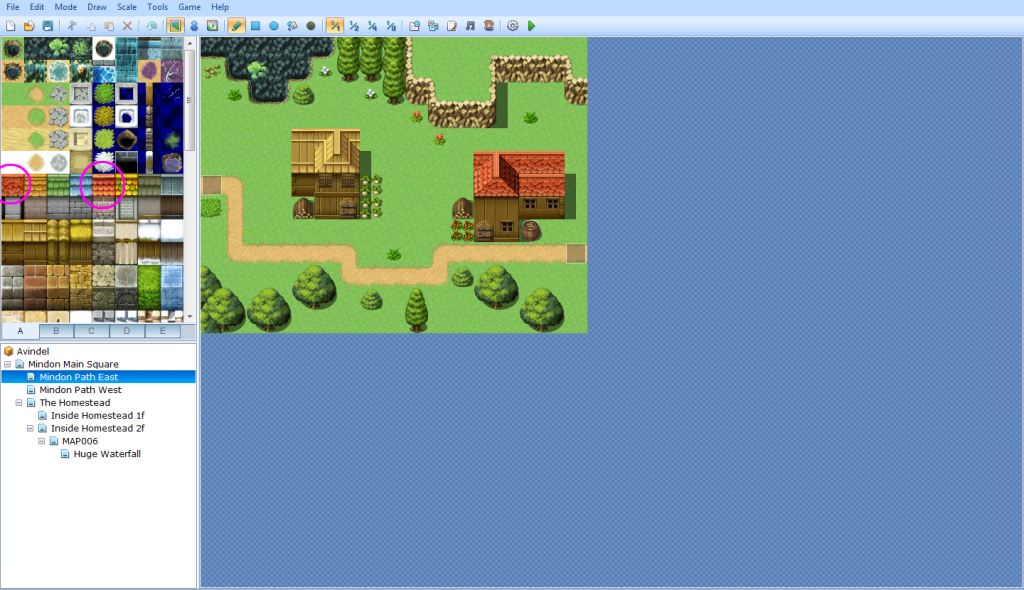
Task: Switch to Event editing mode
Action: [x=194, y=25]
